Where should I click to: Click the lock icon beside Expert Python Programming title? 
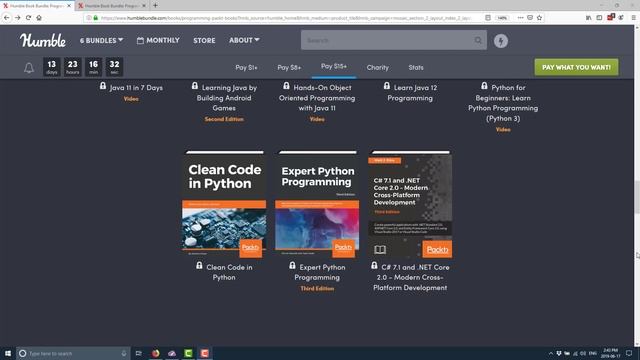point(292,266)
